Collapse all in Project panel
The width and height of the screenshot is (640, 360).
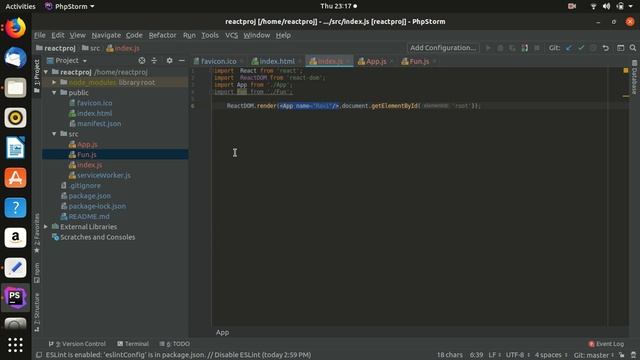pyautogui.click(x=154, y=60)
